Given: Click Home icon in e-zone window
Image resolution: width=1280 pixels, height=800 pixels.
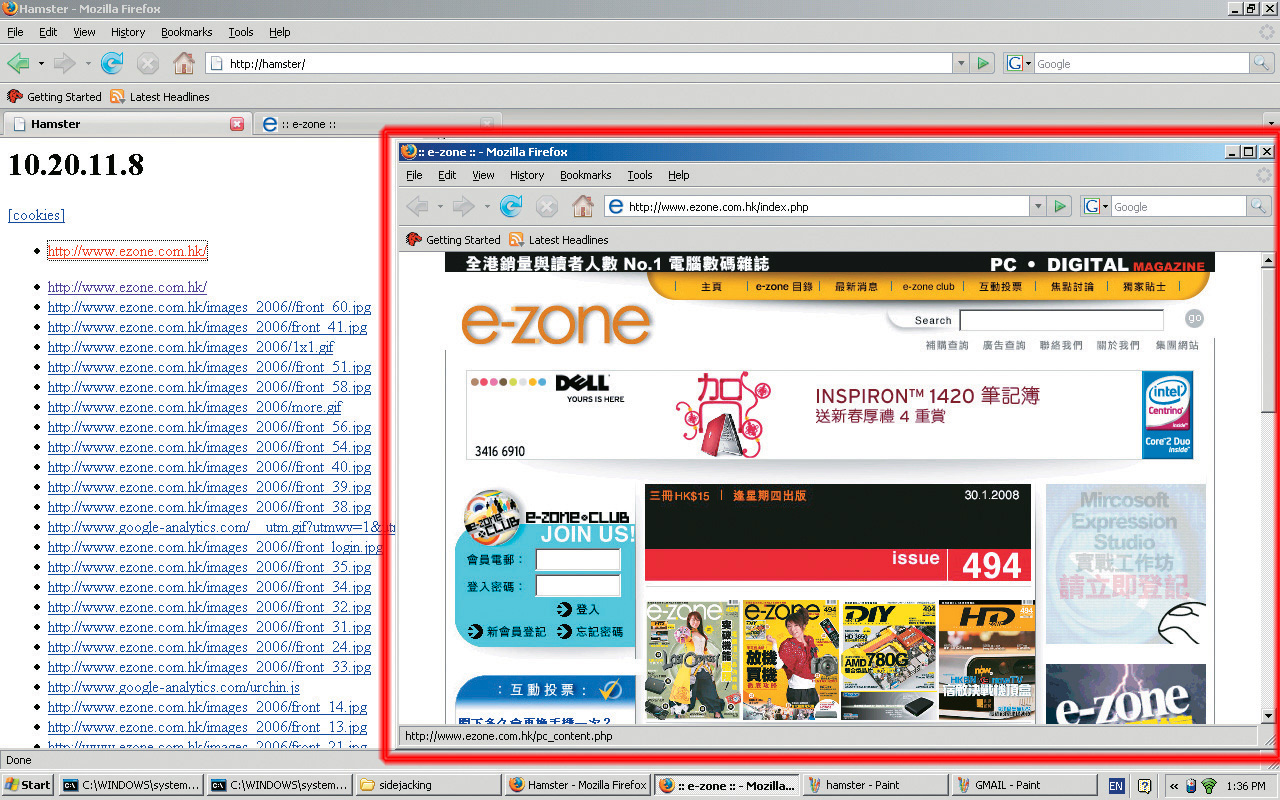Looking at the screenshot, I should 583,206.
